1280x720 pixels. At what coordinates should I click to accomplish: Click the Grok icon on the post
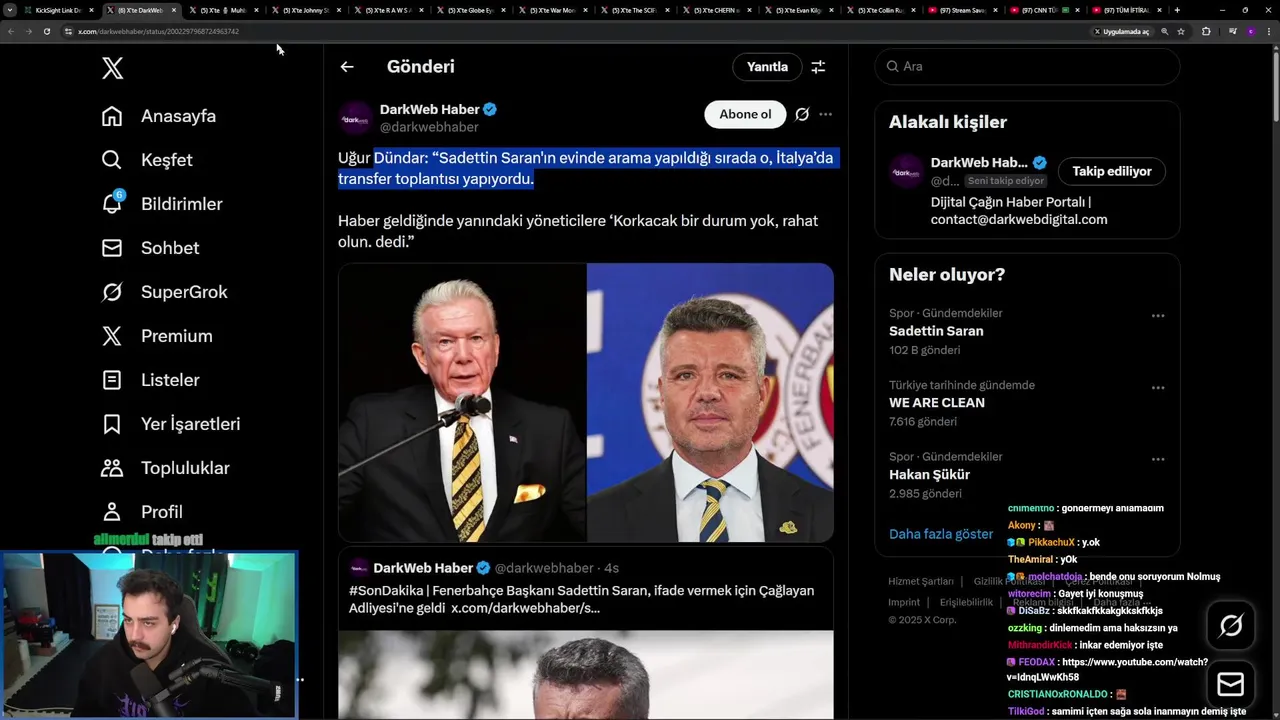point(802,114)
